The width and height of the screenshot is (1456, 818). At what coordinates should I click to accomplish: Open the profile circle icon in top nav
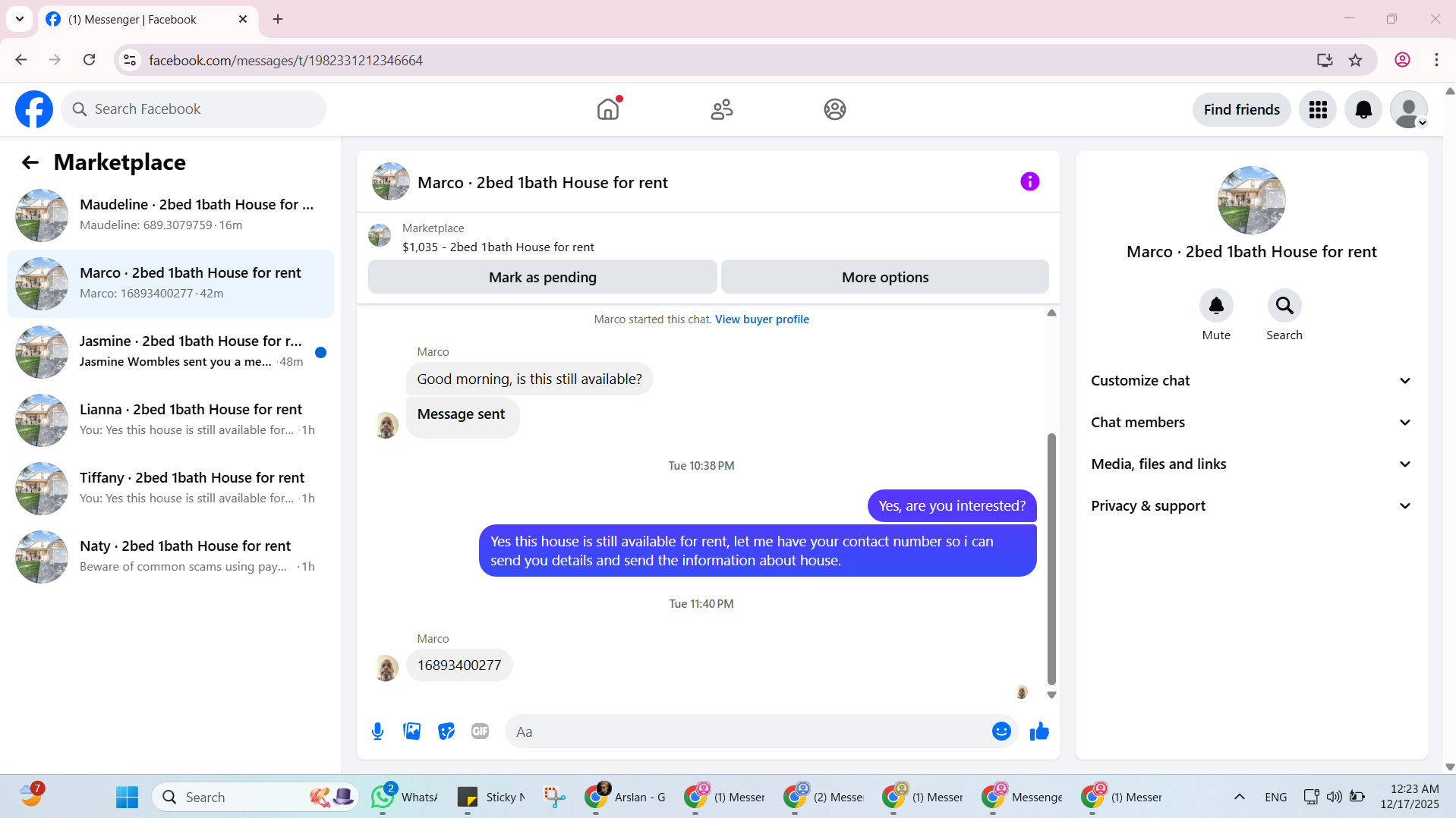835,109
